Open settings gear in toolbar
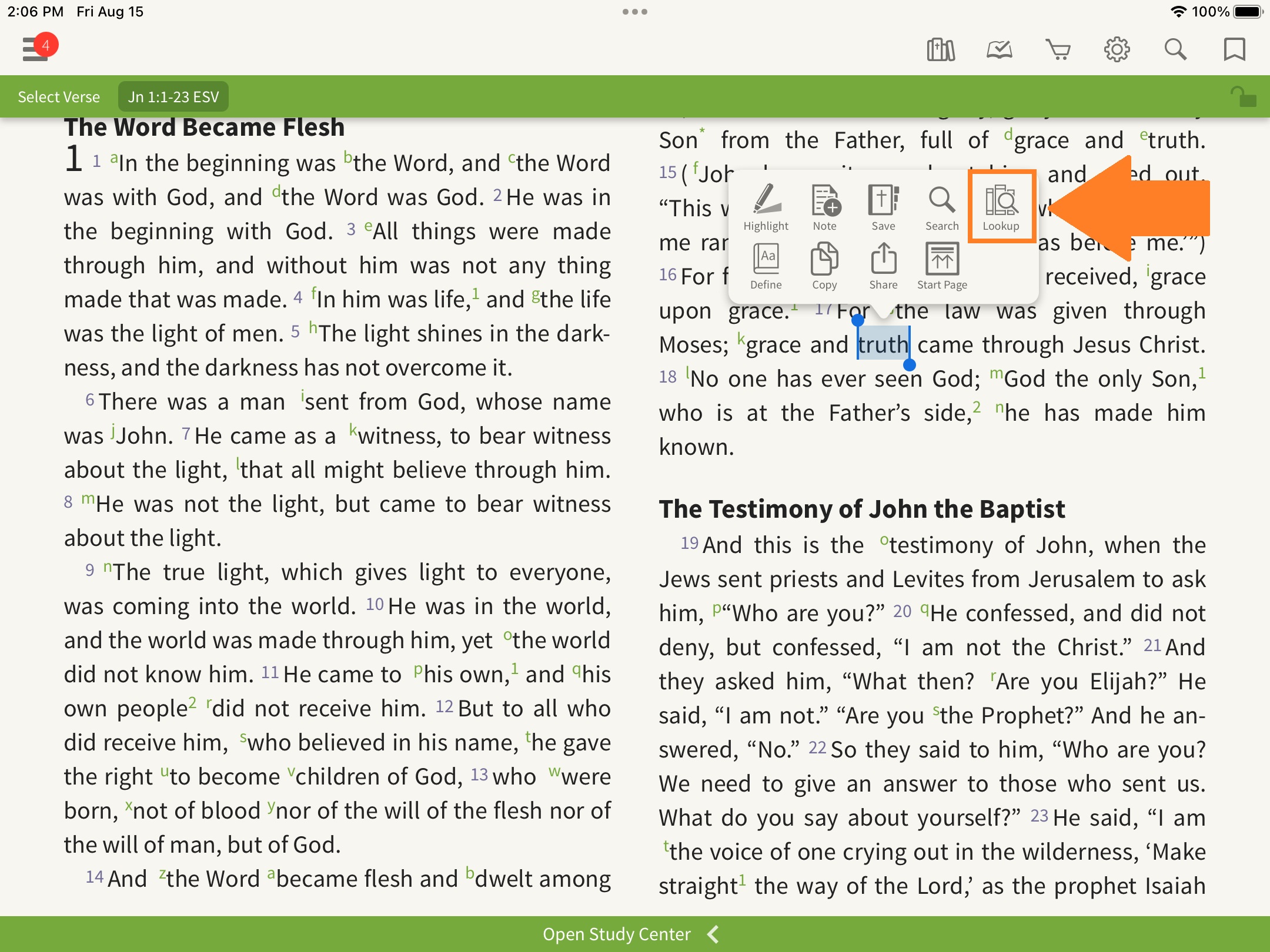The height and width of the screenshot is (952, 1270). [x=1117, y=49]
